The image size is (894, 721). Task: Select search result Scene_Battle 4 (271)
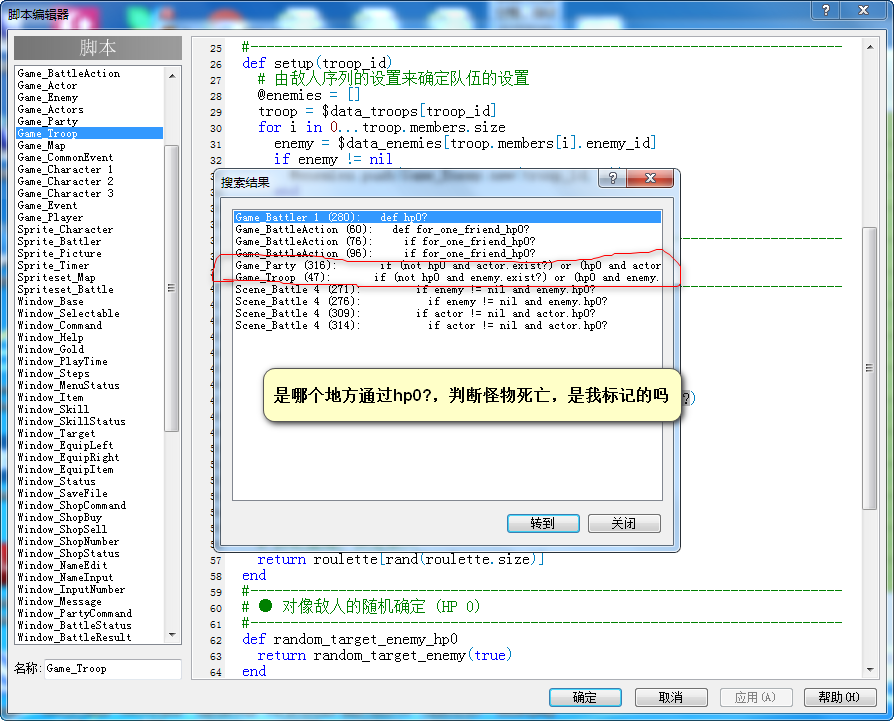coord(448,289)
